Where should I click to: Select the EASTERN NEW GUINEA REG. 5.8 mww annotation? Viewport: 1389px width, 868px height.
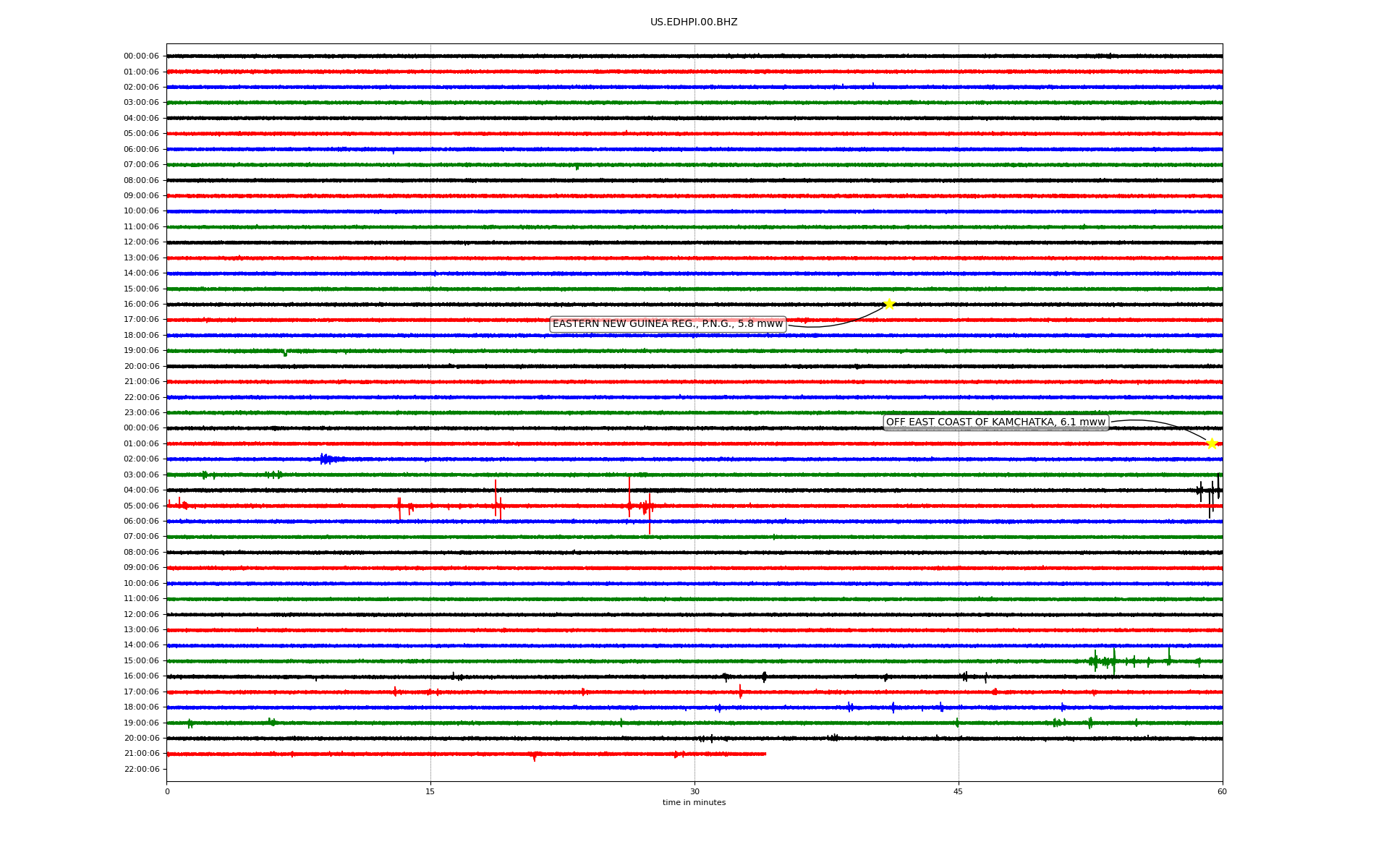(668, 324)
